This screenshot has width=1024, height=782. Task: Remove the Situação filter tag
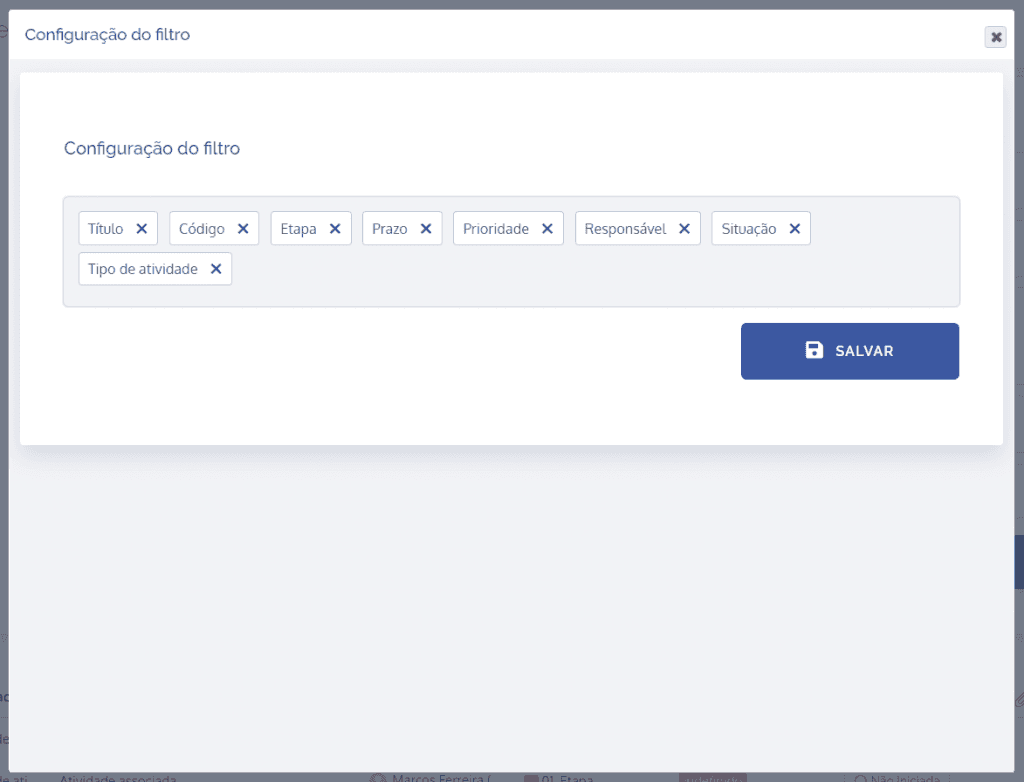795,229
